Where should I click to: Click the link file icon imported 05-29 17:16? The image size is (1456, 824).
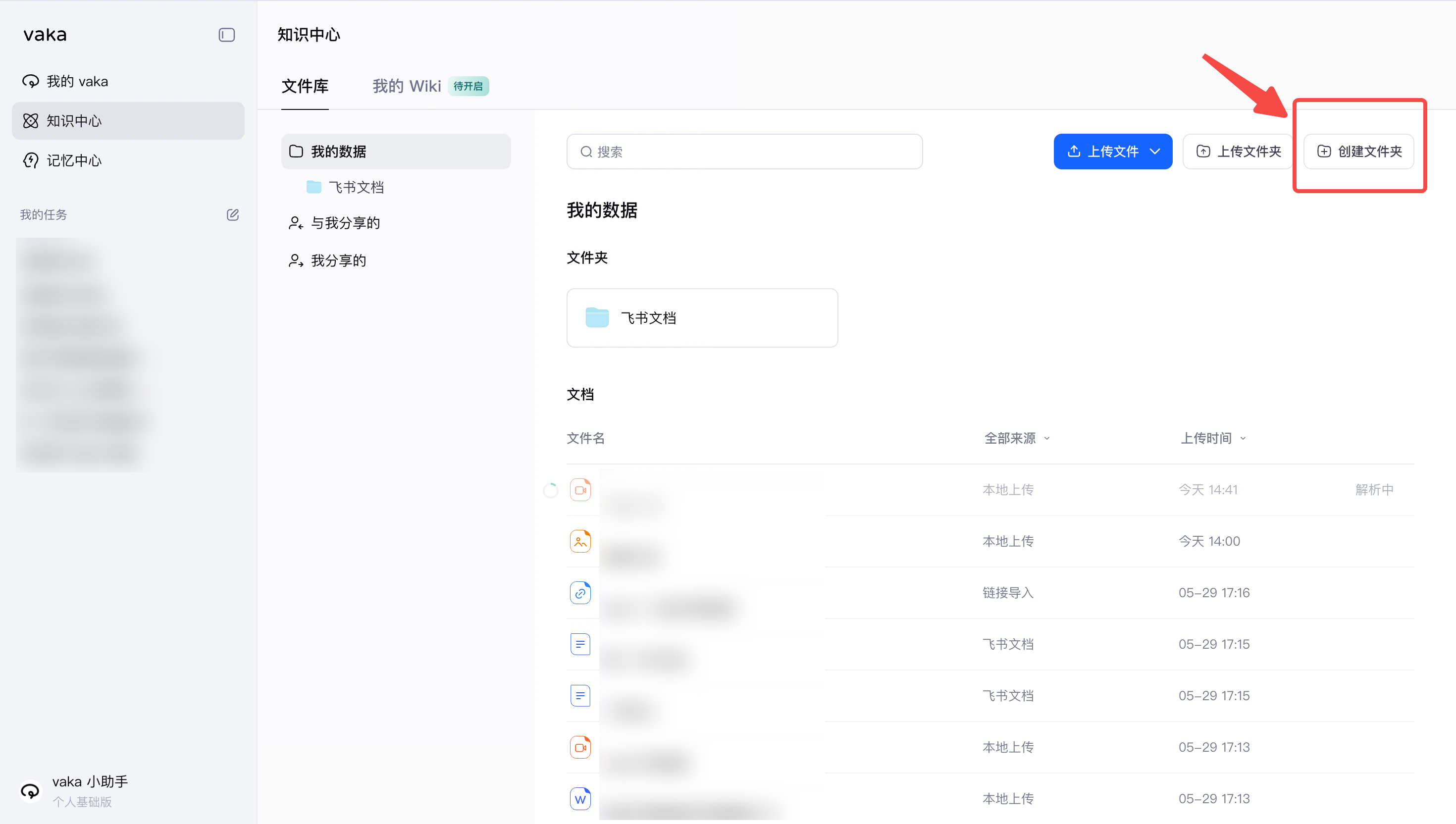point(580,593)
